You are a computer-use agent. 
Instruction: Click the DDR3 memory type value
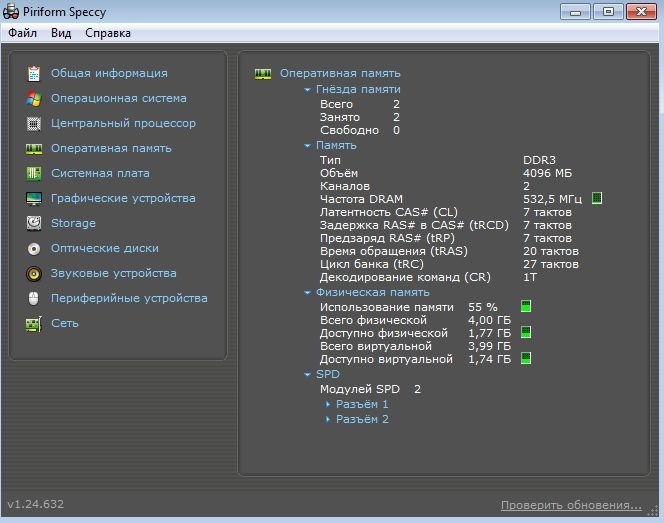coord(539,160)
